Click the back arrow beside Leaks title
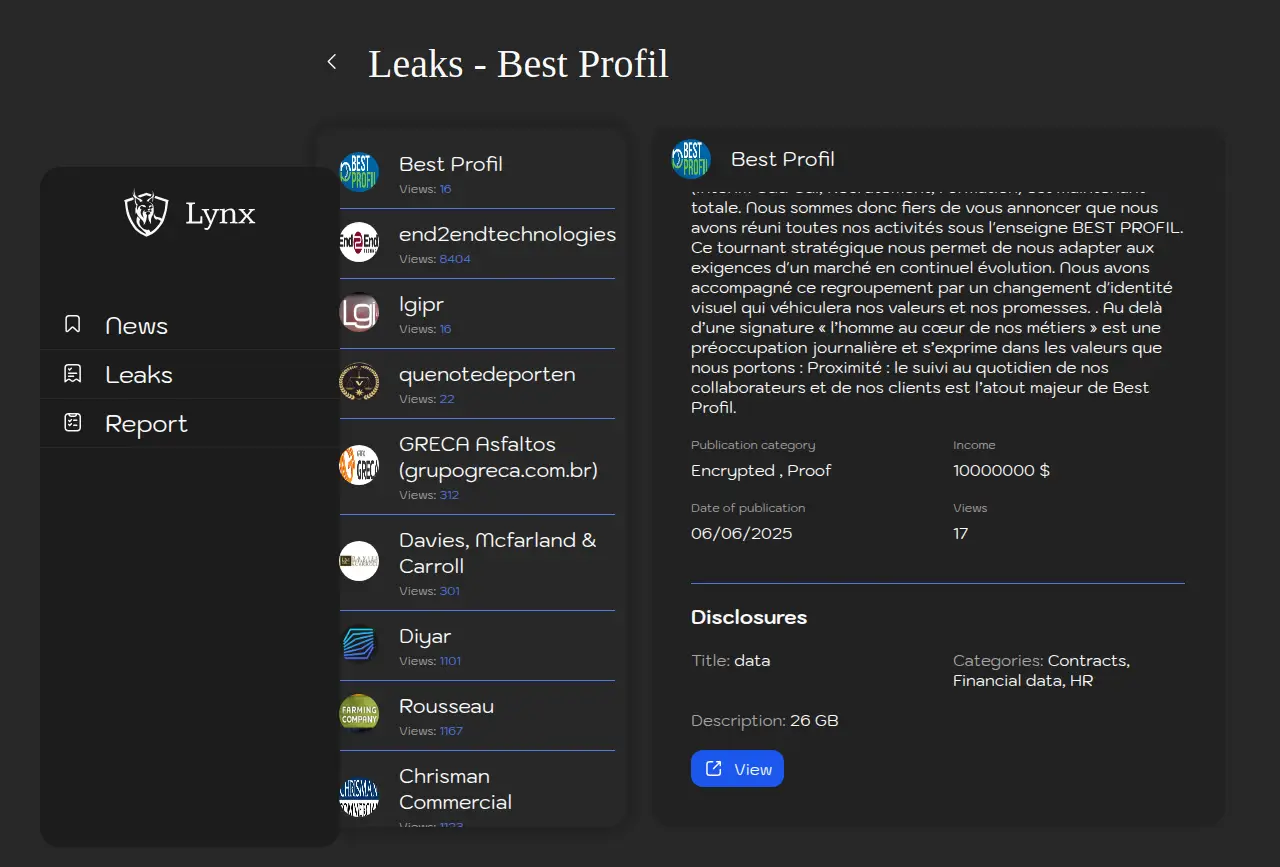This screenshot has width=1280, height=867. [x=332, y=62]
